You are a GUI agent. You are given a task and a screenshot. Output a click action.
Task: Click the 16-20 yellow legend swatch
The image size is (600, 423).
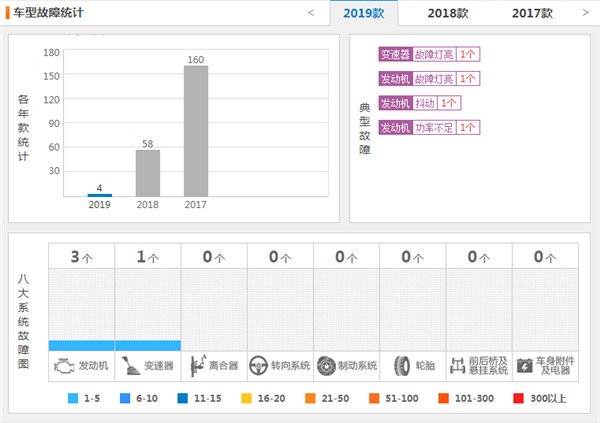tap(246, 398)
